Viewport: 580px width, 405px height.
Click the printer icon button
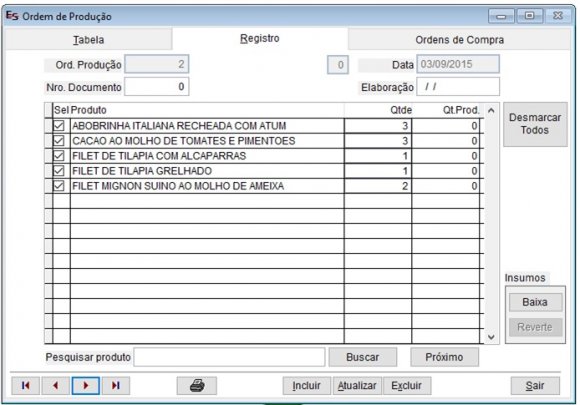pos(197,385)
